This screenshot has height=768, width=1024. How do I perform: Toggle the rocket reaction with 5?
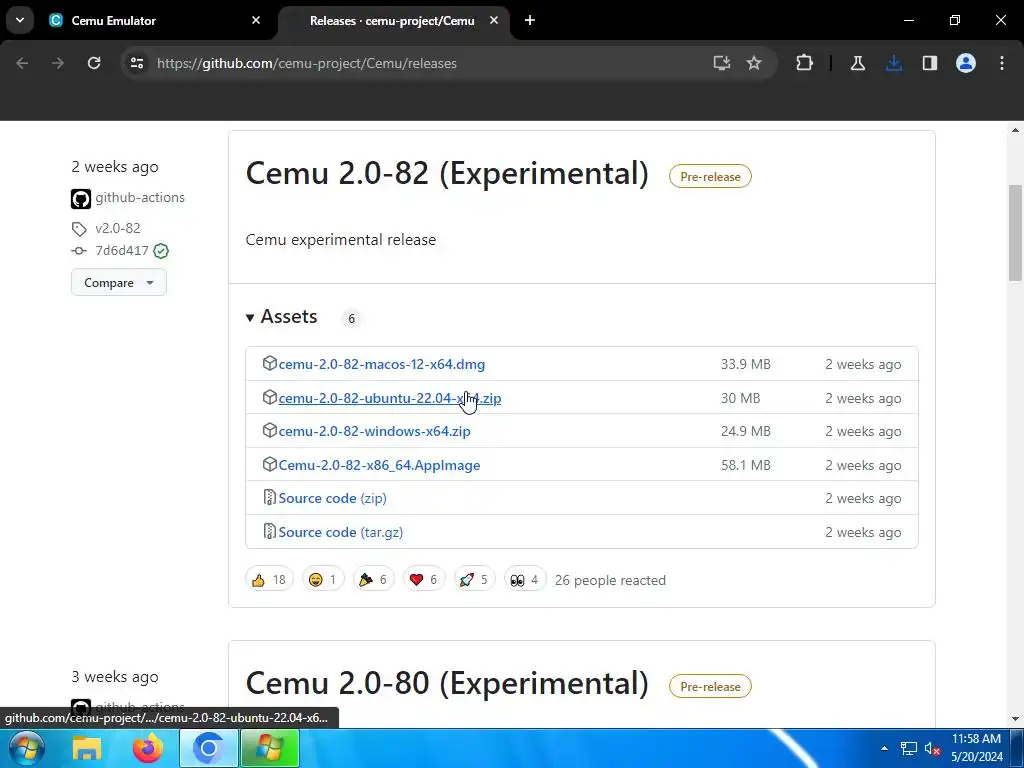474,580
